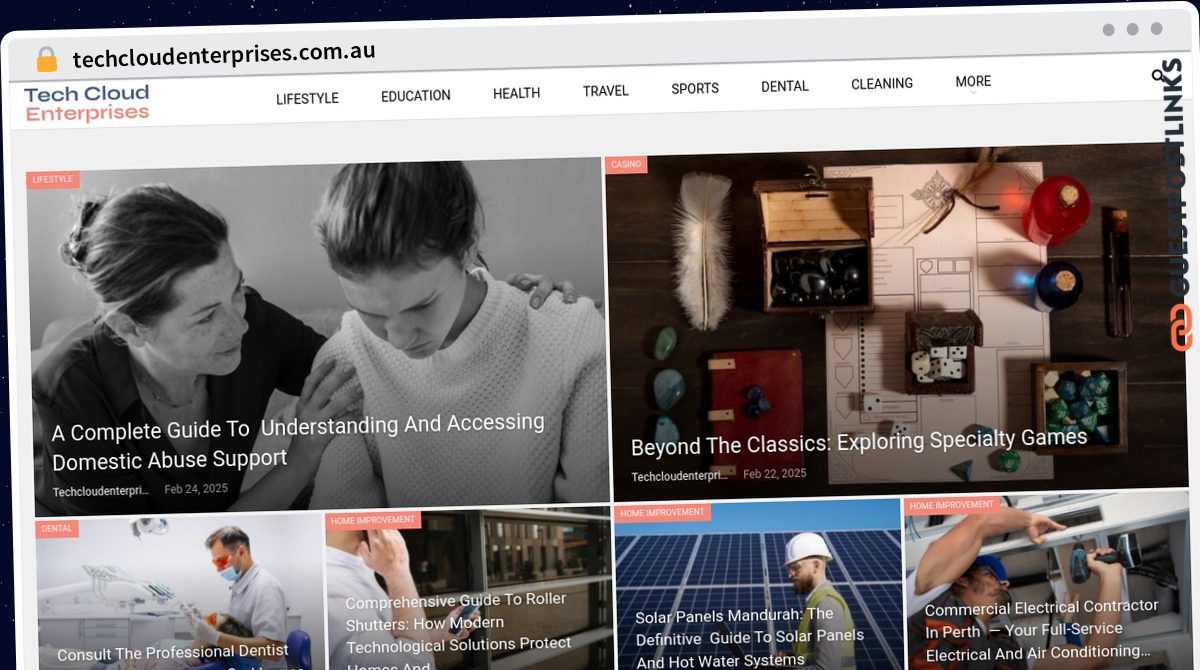The width and height of the screenshot is (1200, 670).
Task: Open Domestic Abuse Support article headline
Action: coord(298,441)
